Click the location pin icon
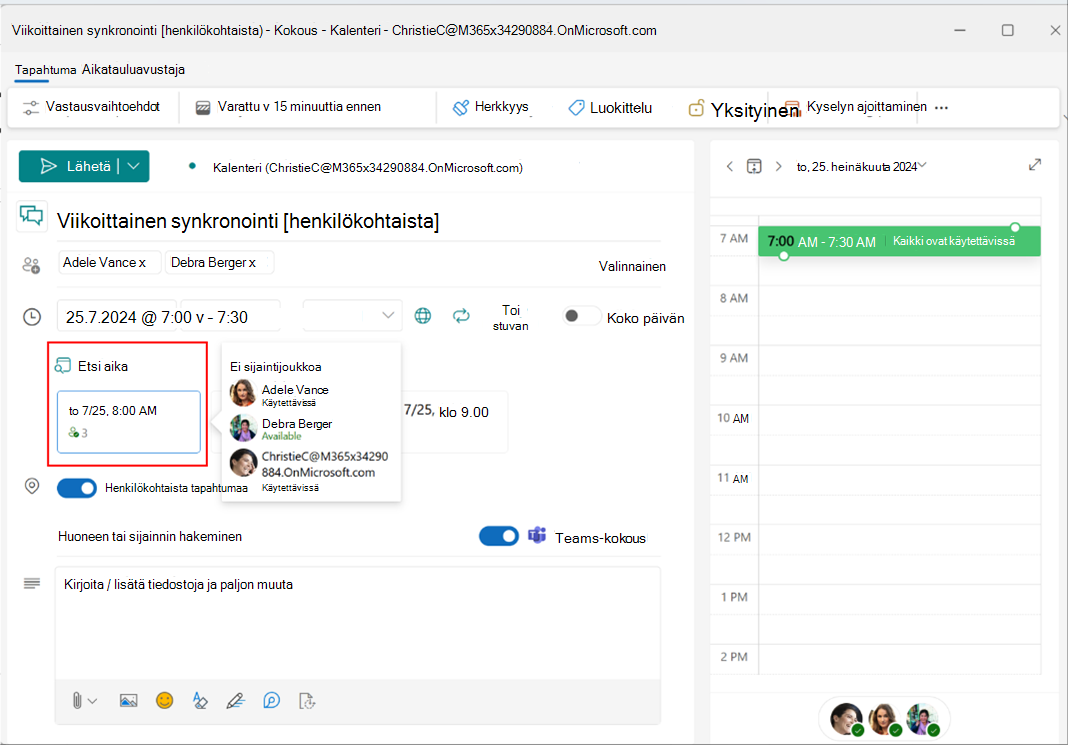This screenshot has height=745, width=1068. coord(32,486)
